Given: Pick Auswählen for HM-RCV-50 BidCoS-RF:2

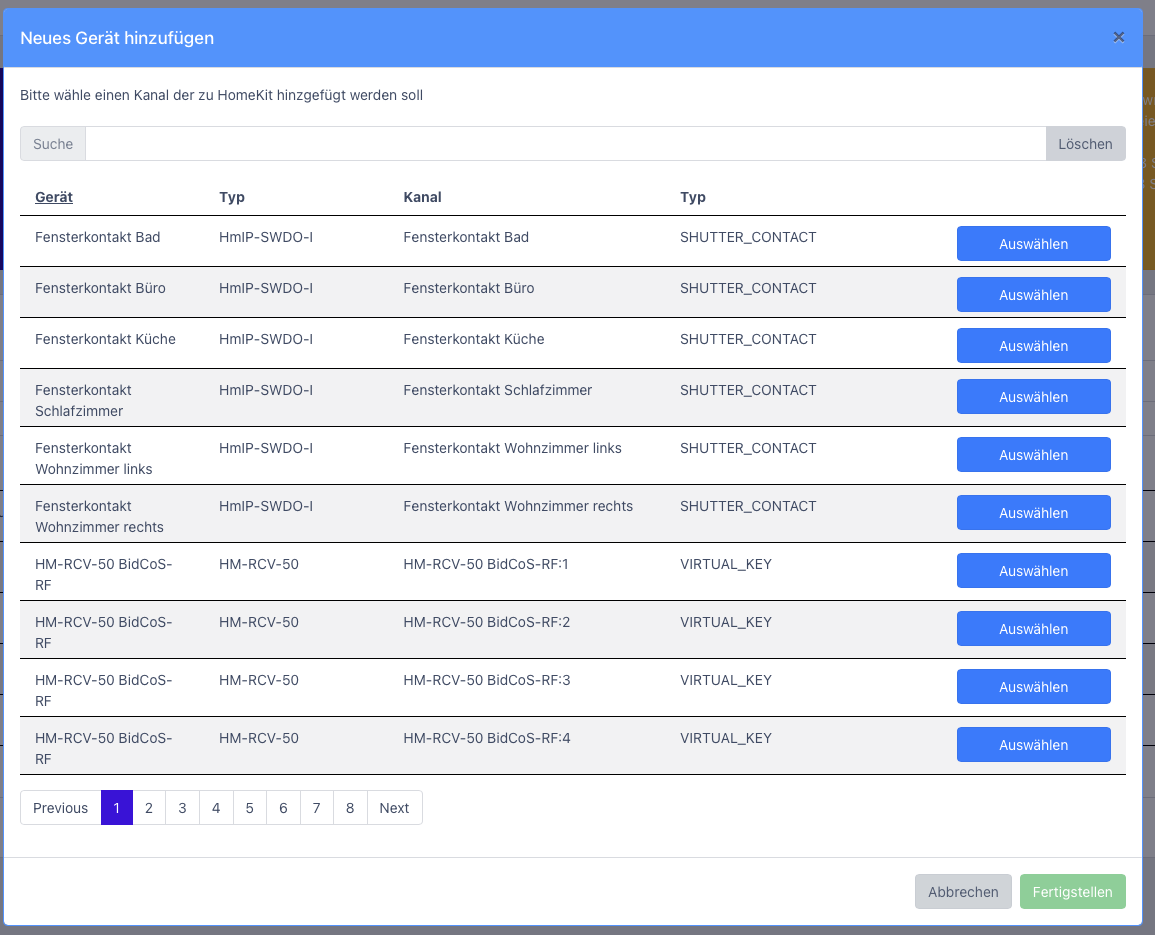Looking at the screenshot, I should tap(1033, 629).
